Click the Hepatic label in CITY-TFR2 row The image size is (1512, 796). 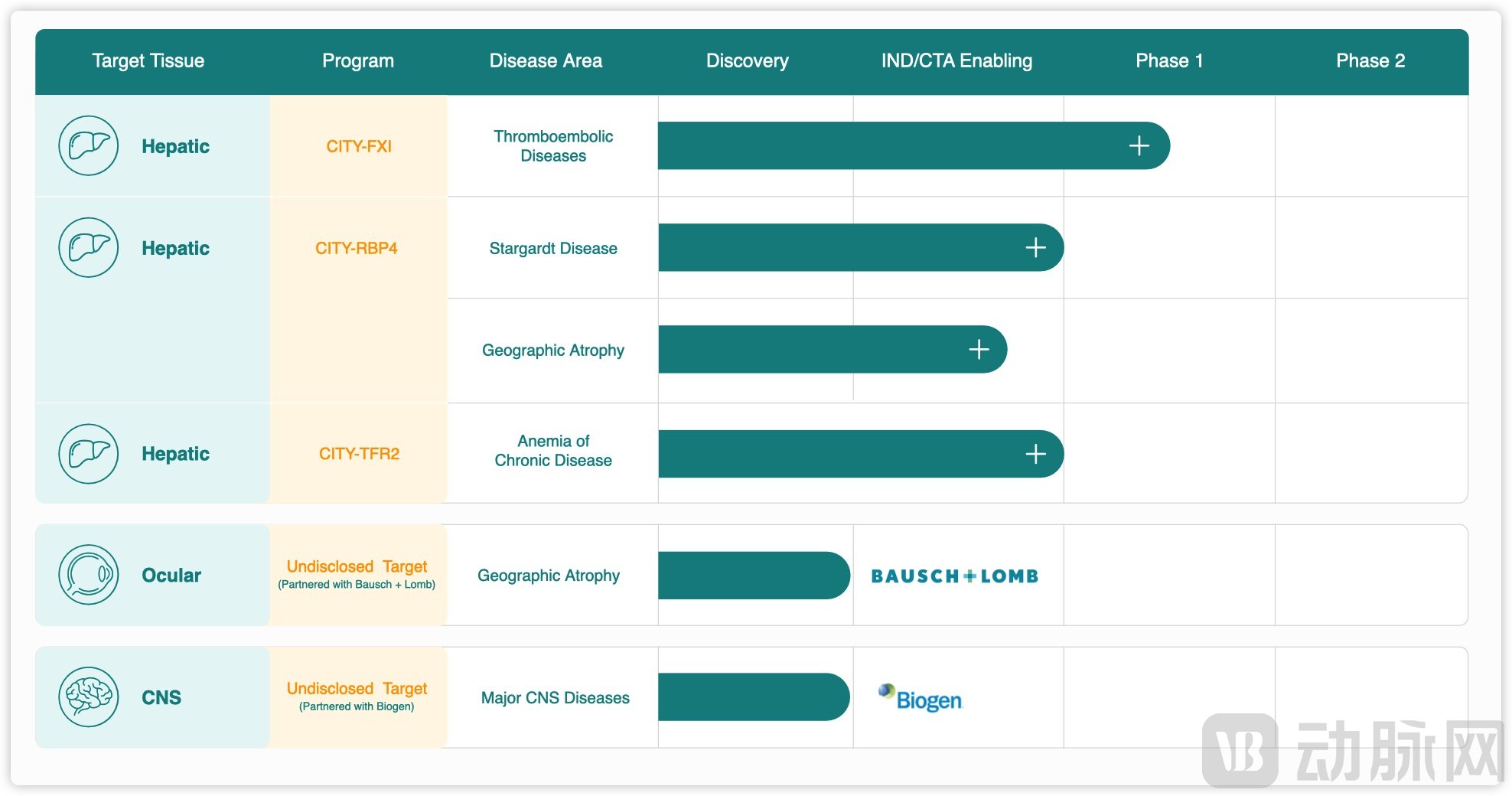pos(175,454)
